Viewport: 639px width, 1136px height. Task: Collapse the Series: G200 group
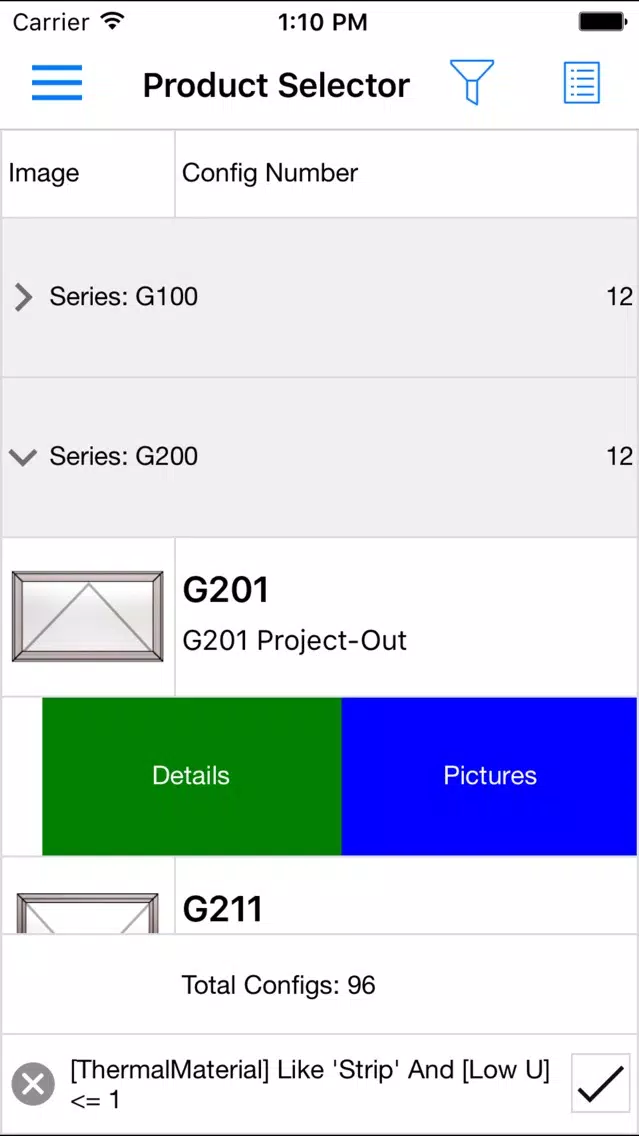[x=23, y=456]
